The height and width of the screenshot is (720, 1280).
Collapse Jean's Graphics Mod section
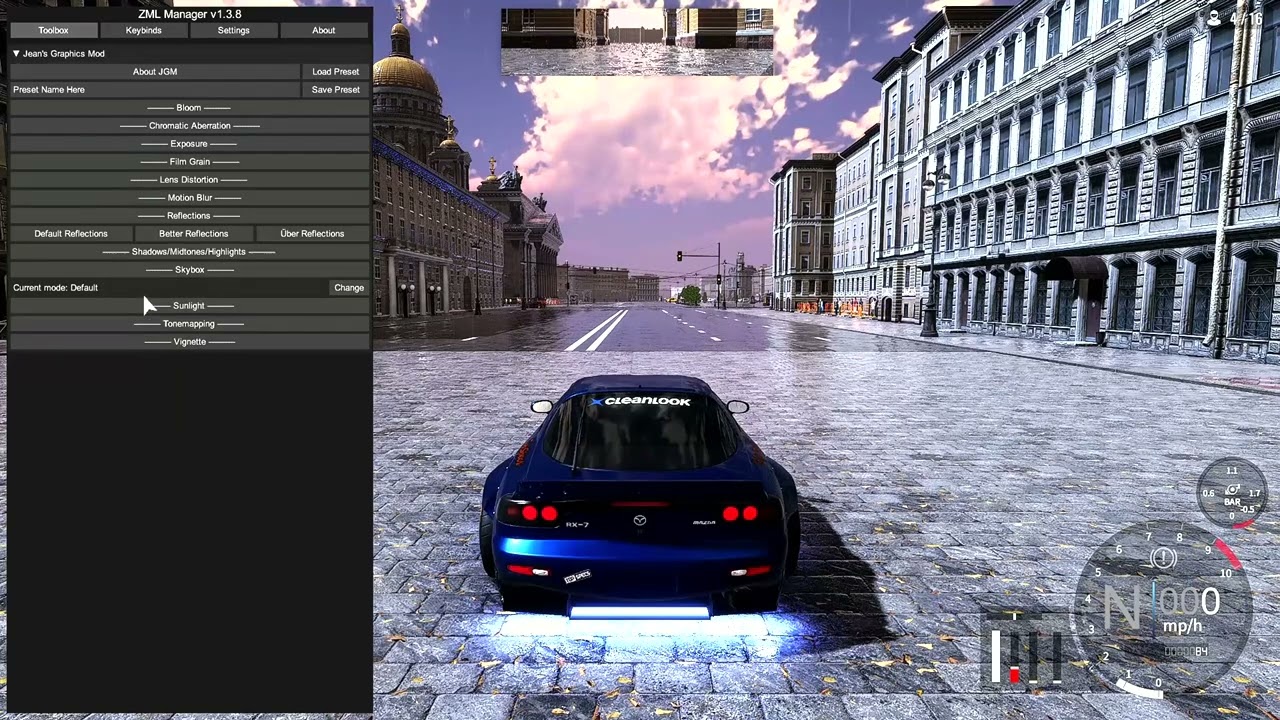click(16, 54)
